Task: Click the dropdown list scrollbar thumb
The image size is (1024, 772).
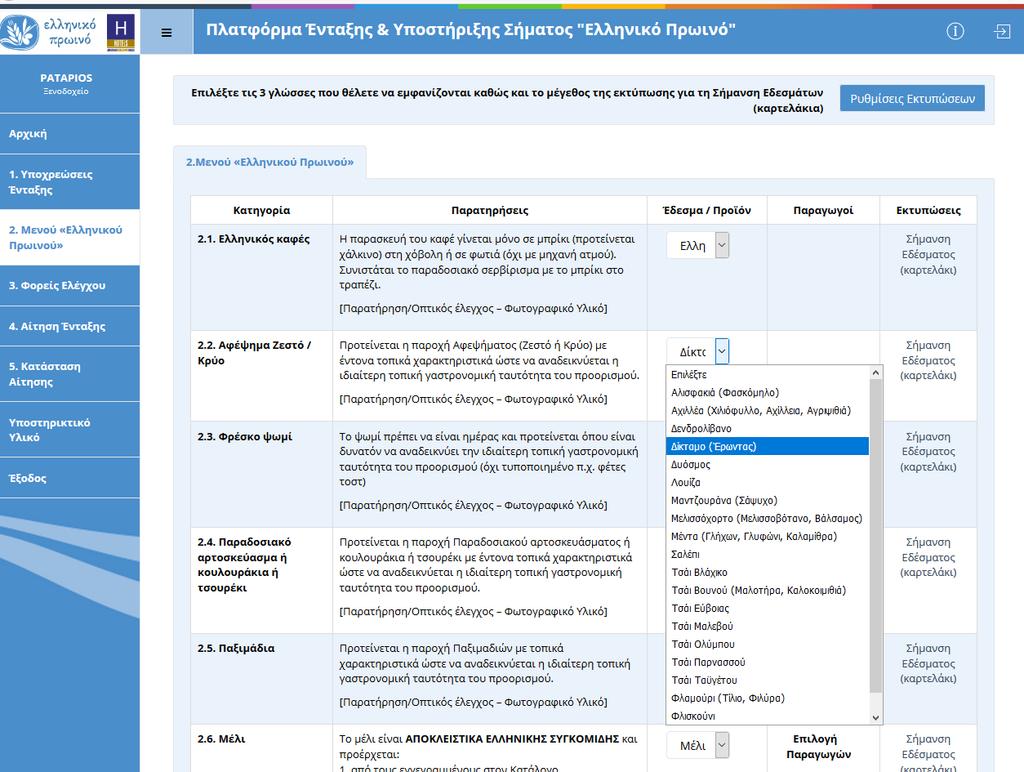Action: [876, 536]
